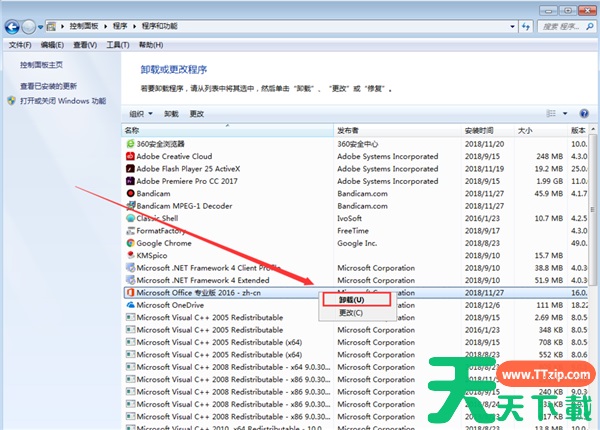
Task: Sort by the 大小 column header
Action: click(541, 130)
